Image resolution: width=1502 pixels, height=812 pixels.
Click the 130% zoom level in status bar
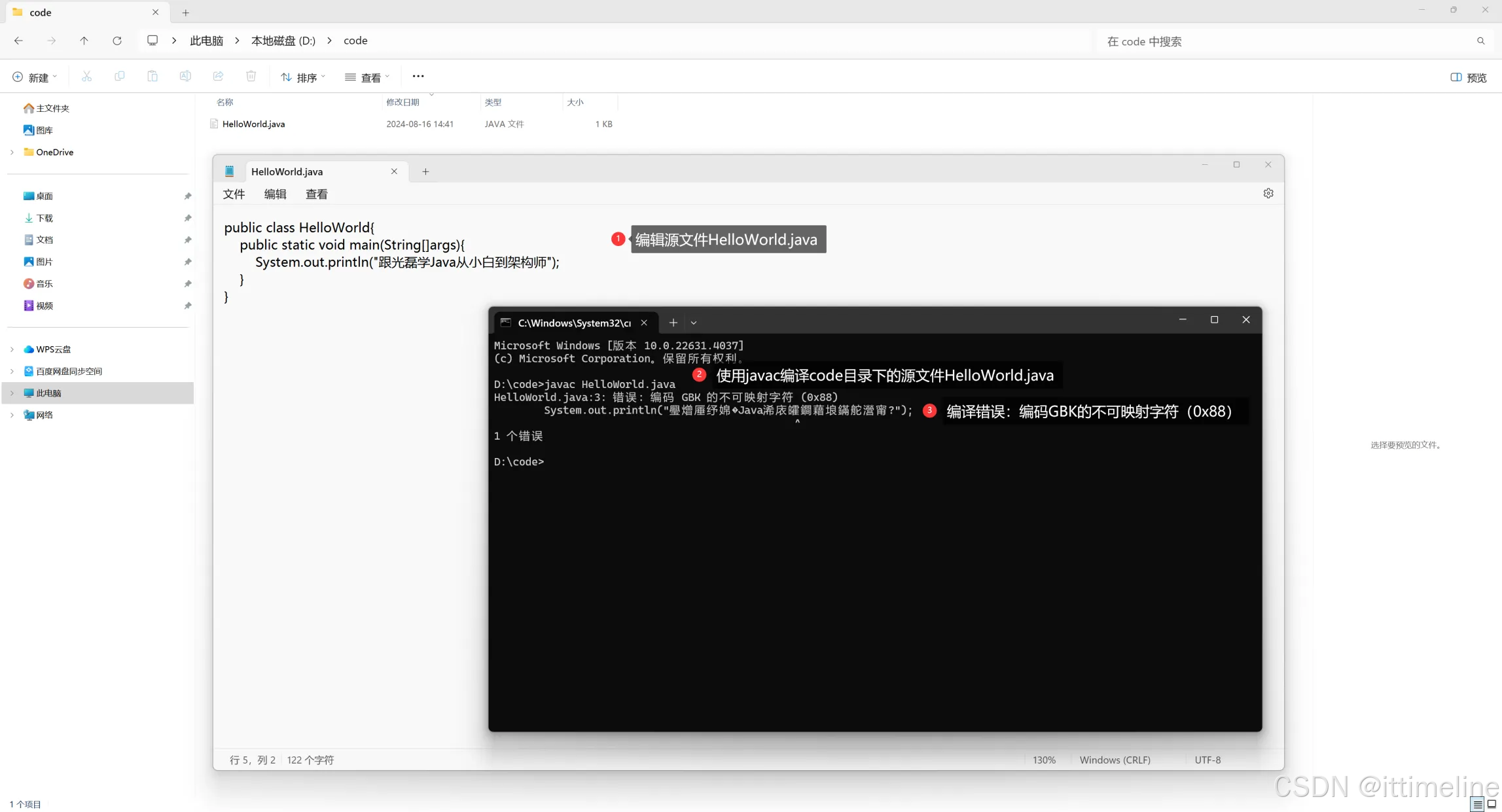tap(1044, 760)
